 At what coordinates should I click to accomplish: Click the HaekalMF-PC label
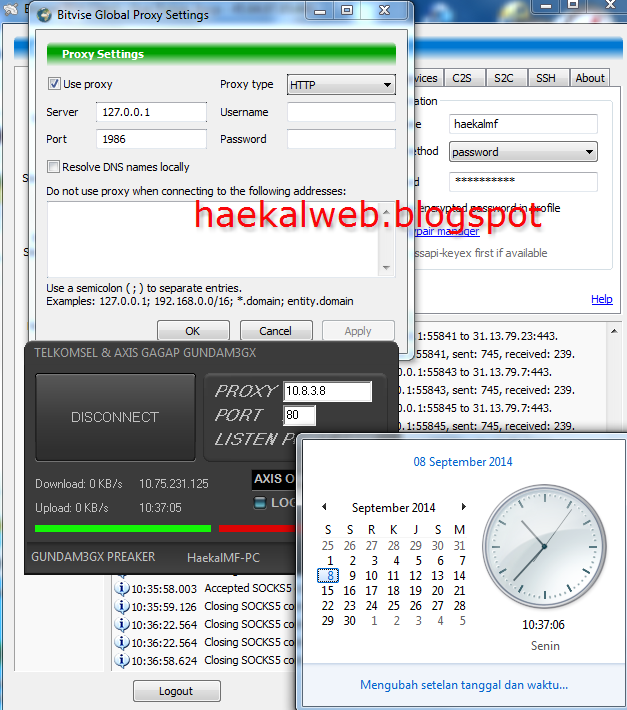pos(224,557)
